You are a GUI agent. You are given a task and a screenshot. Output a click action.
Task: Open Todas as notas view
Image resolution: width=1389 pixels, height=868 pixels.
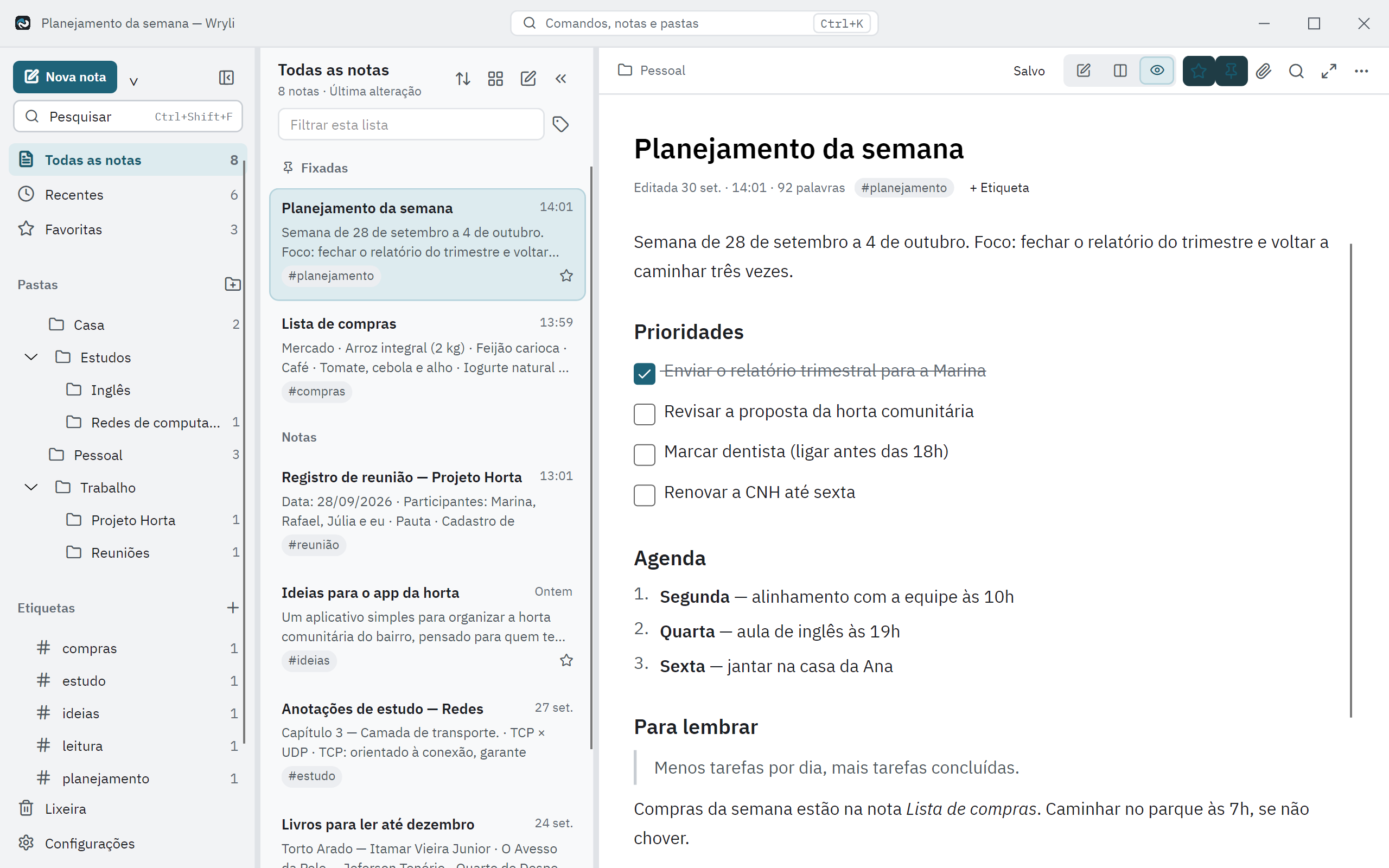(x=128, y=159)
